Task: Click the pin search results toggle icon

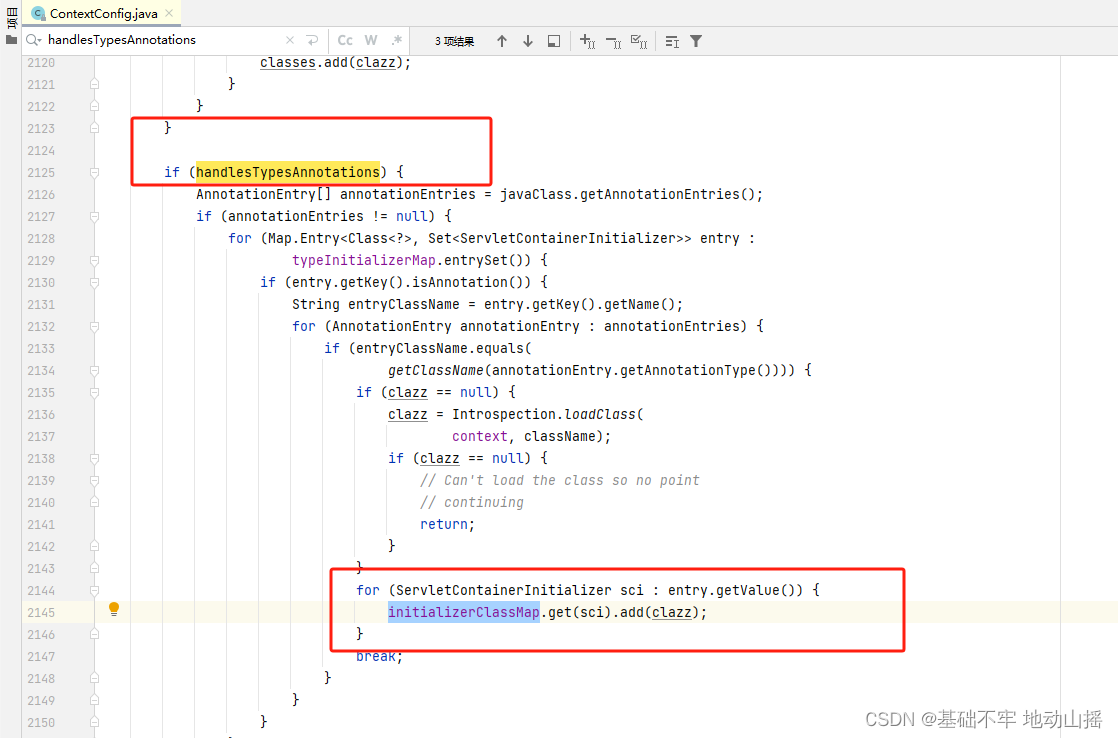Action: (x=553, y=40)
